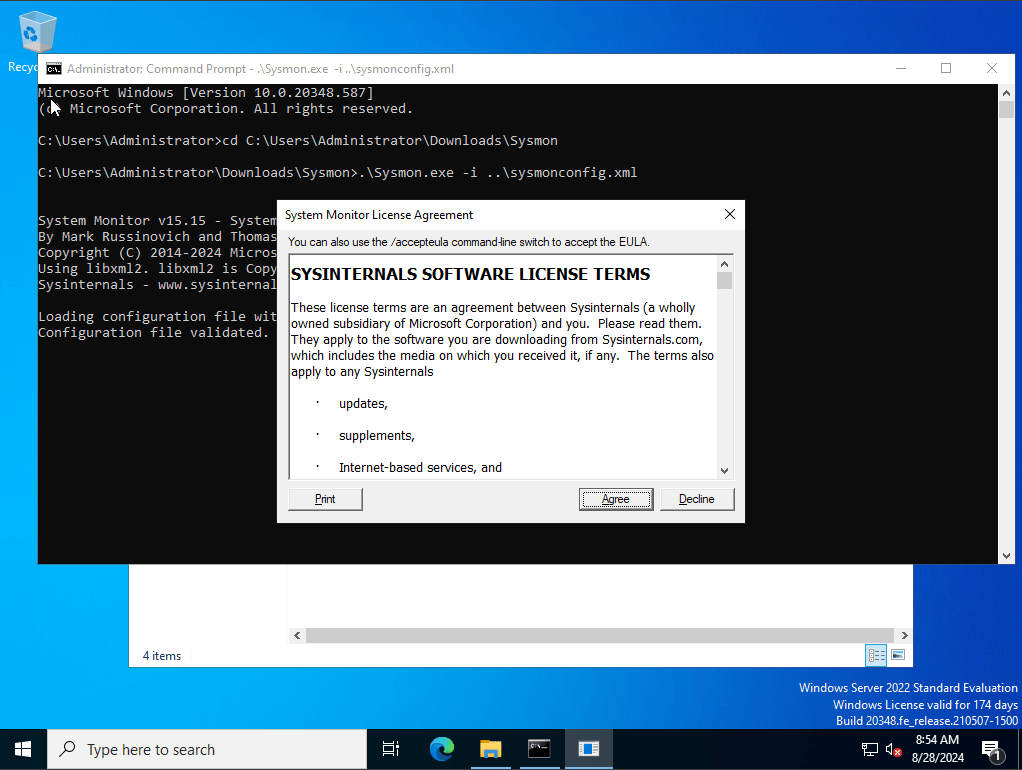The height and width of the screenshot is (770, 1022).
Task: Click the Command Prompt title bar icon
Action: click(x=54, y=69)
